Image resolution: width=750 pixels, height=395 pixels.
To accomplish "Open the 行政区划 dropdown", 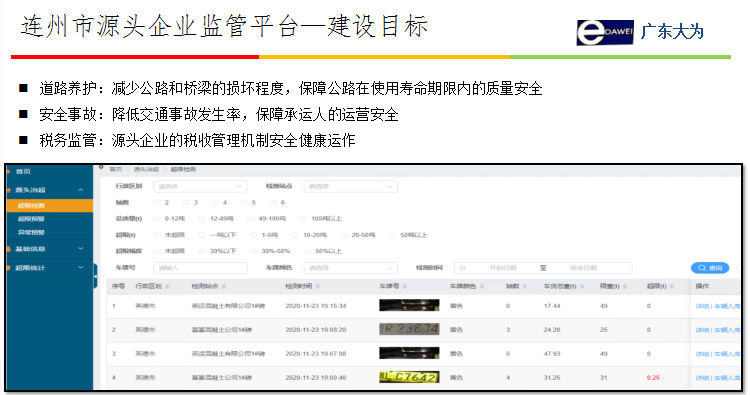I will [200, 186].
